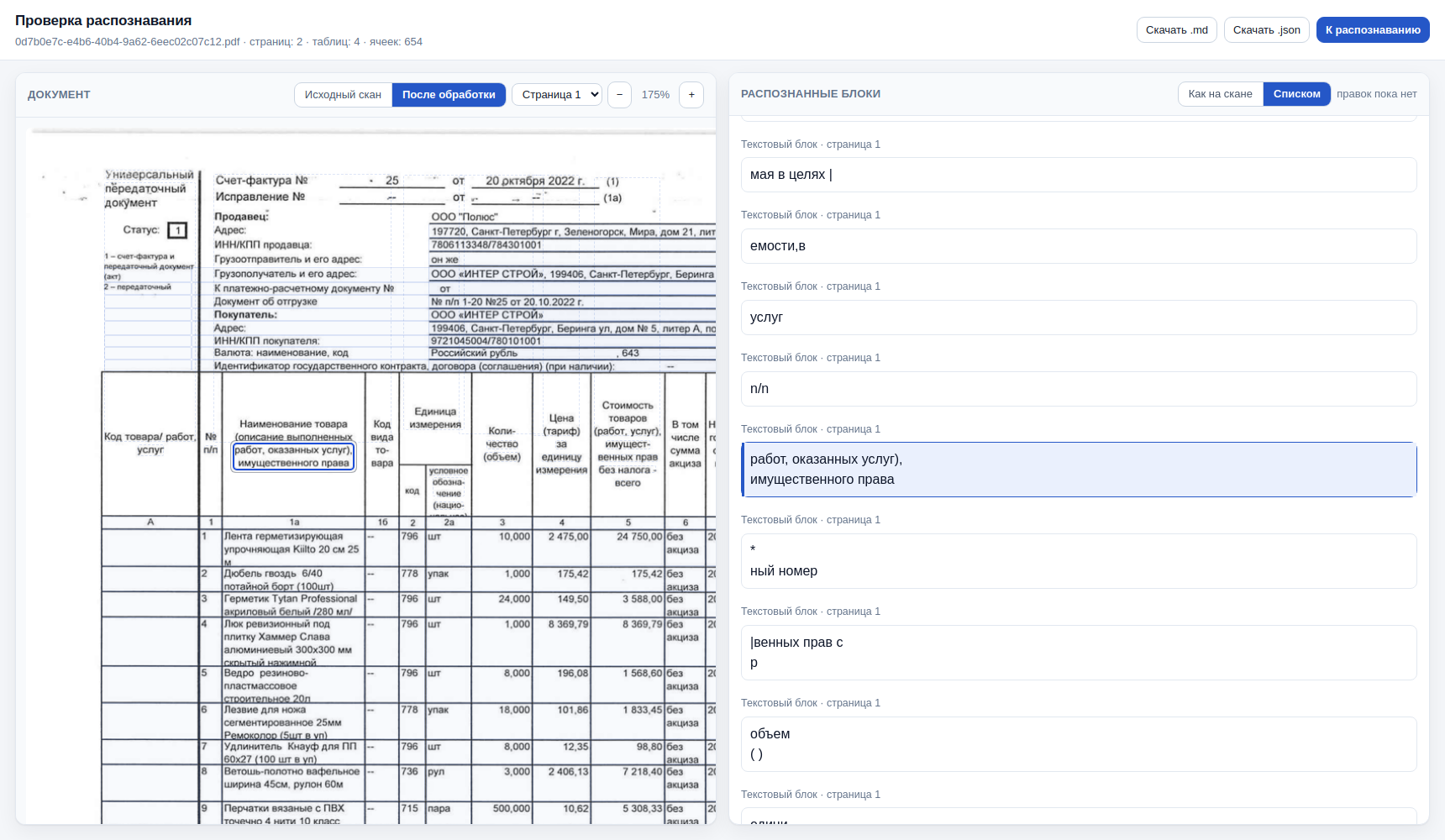Click the PDF file name subtitle
1445x840 pixels.
click(127, 42)
